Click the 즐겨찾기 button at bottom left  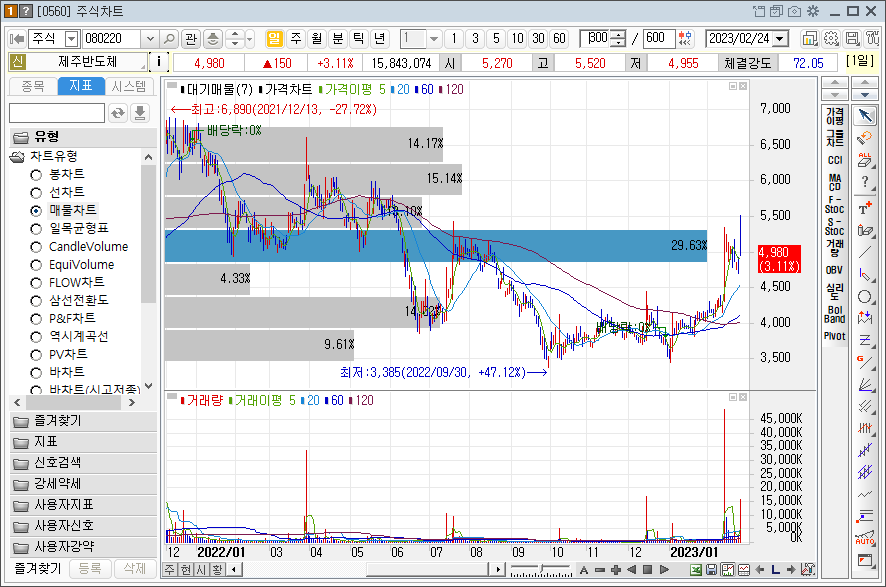[x=38, y=568]
